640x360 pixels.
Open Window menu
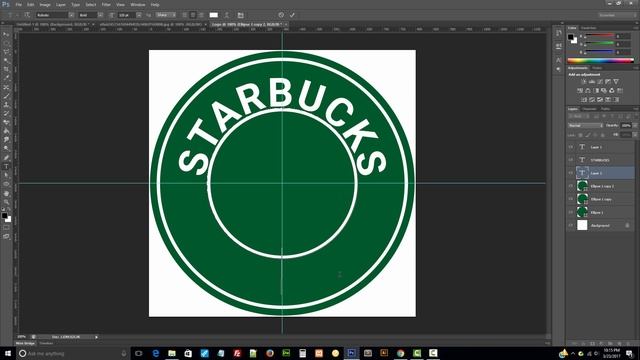click(x=138, y=4)
